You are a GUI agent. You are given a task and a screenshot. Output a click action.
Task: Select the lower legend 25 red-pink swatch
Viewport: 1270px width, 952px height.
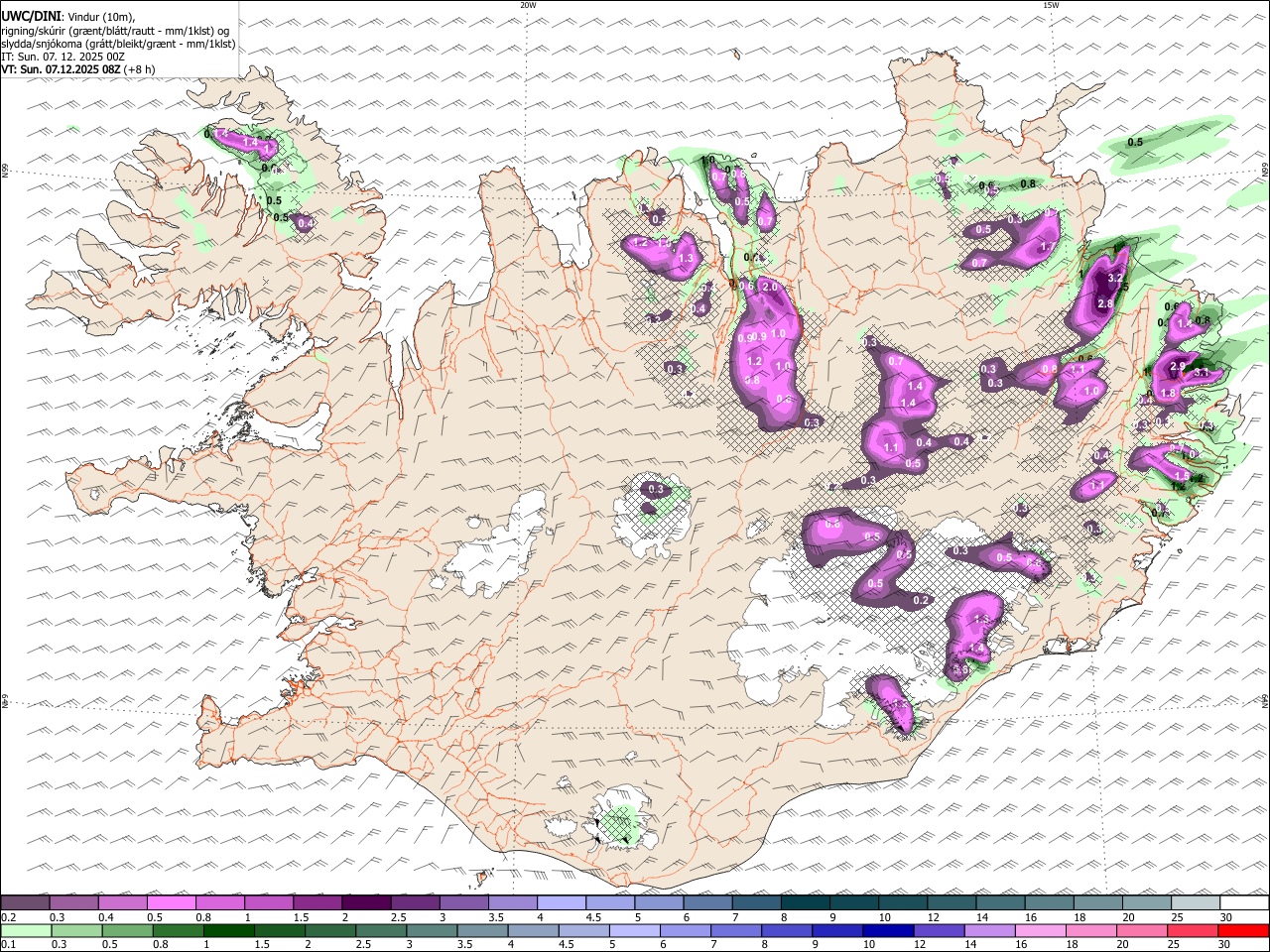coord(1192,931)
